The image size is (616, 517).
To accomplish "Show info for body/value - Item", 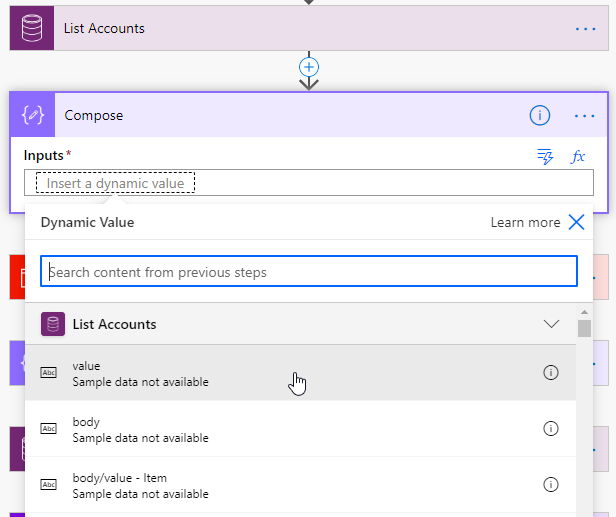I will pyautogui.click(x=550, y=485).
